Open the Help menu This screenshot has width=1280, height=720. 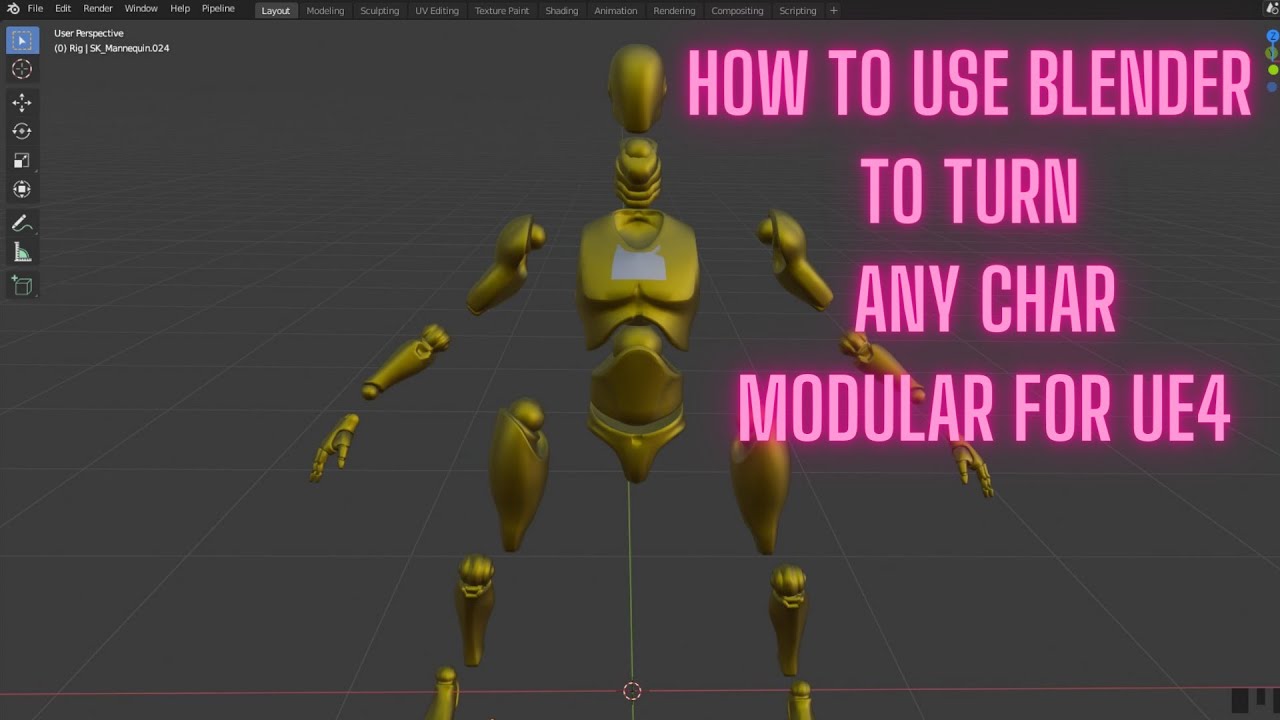click(x=180, y=9)
